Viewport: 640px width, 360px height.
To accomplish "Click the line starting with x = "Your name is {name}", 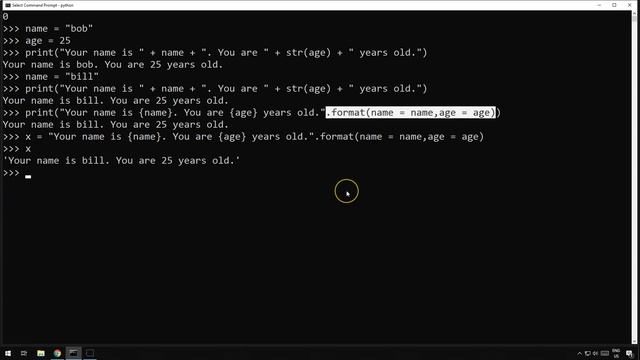I will [x=243, y=137].
